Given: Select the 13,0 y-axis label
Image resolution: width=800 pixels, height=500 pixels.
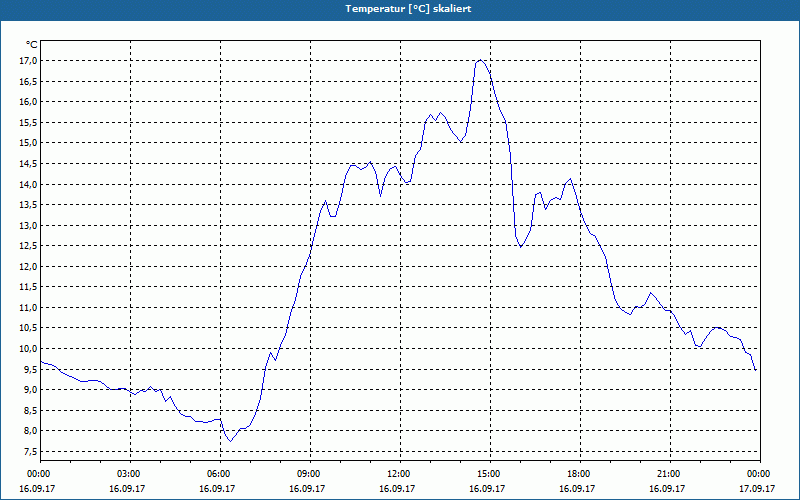Looking at the screenshot, I should click(29, 225).
